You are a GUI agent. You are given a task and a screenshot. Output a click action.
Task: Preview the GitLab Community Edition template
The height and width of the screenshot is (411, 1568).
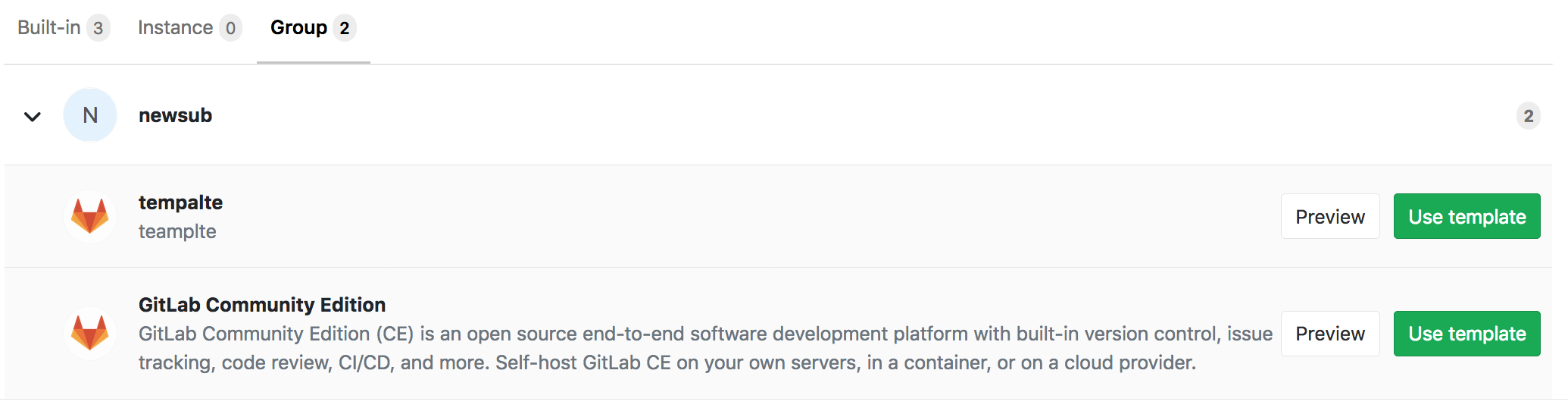(1329, 334)
